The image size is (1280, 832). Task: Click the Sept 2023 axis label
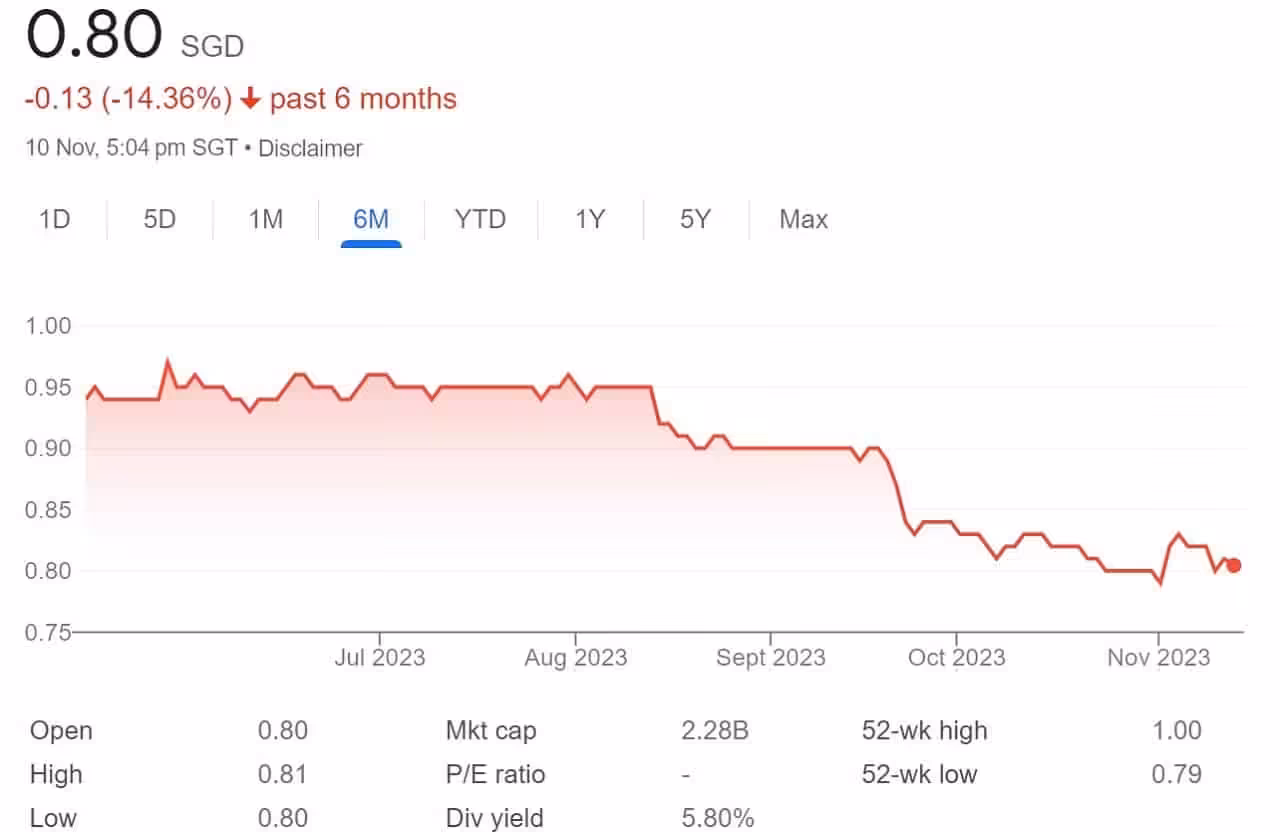tap(771, 657)
